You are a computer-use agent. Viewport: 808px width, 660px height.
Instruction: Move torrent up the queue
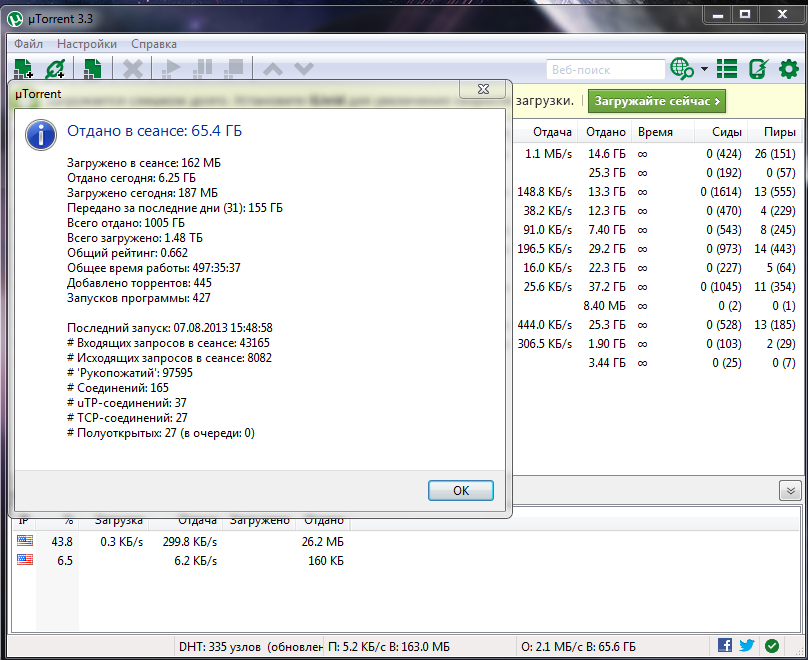273,69
